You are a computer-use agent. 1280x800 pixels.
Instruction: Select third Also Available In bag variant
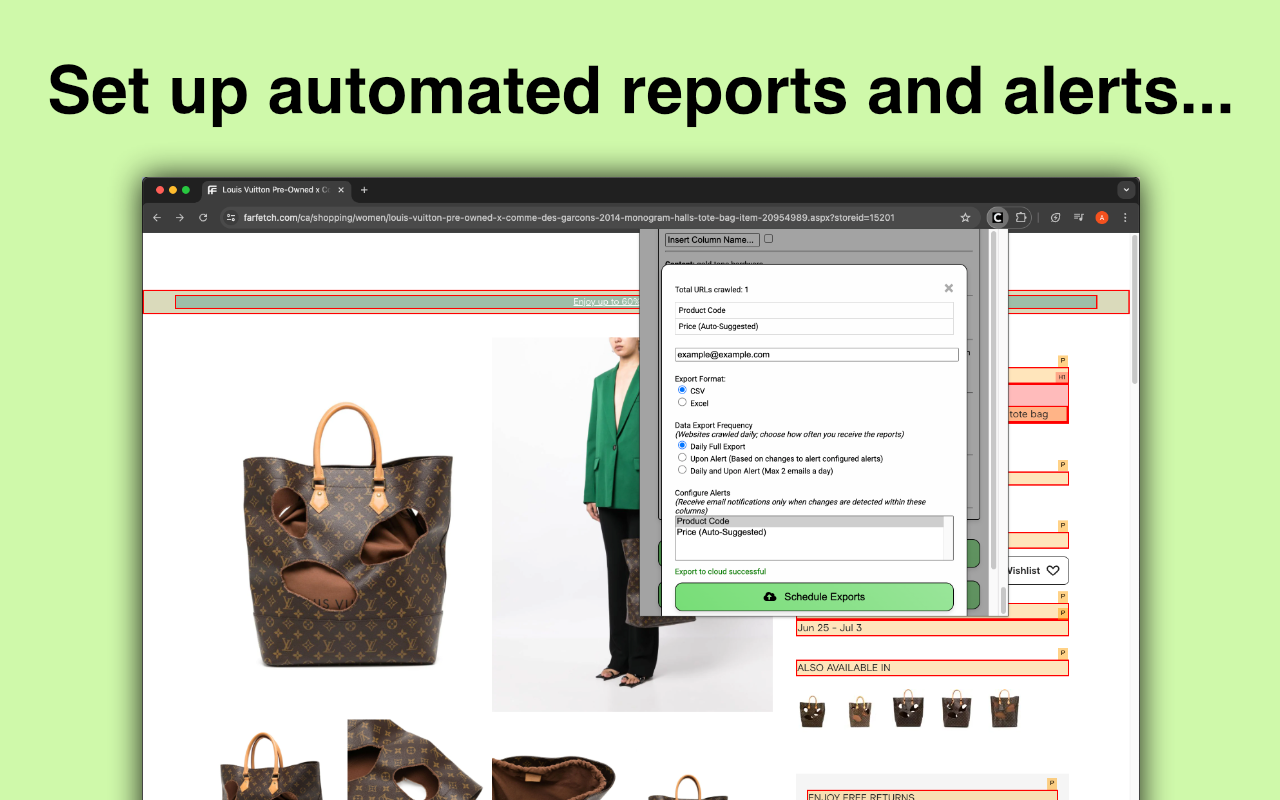[x=908, y=708]
